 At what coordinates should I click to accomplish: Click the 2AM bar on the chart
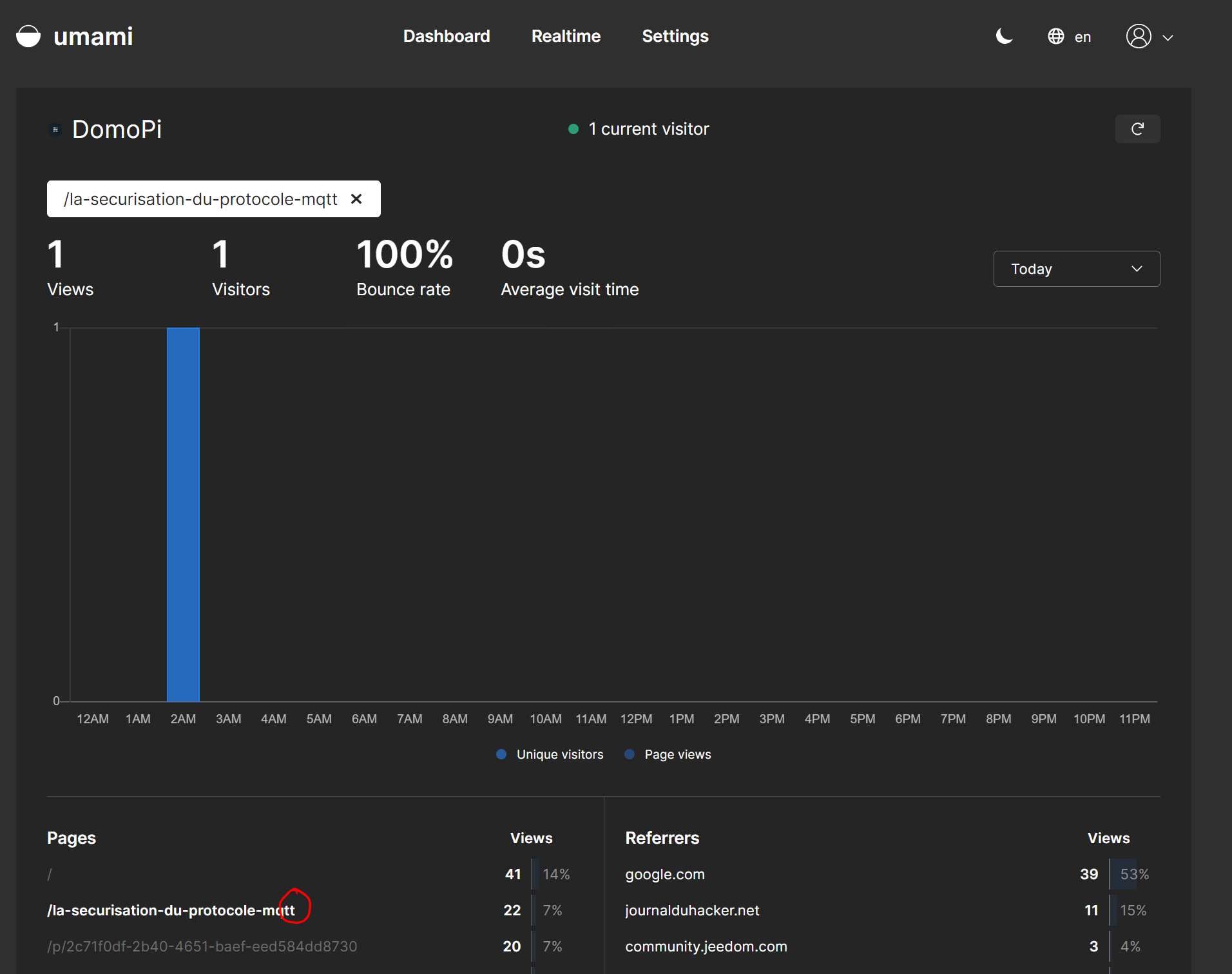tap(183, 516)
